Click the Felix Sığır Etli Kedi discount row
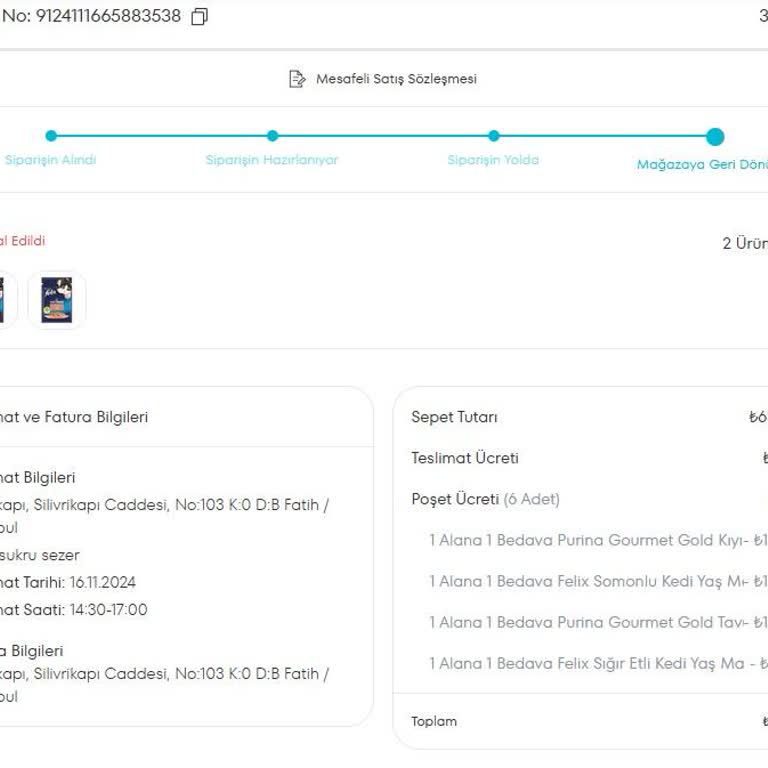The image size is (768, 768). [x=588, y=663]
